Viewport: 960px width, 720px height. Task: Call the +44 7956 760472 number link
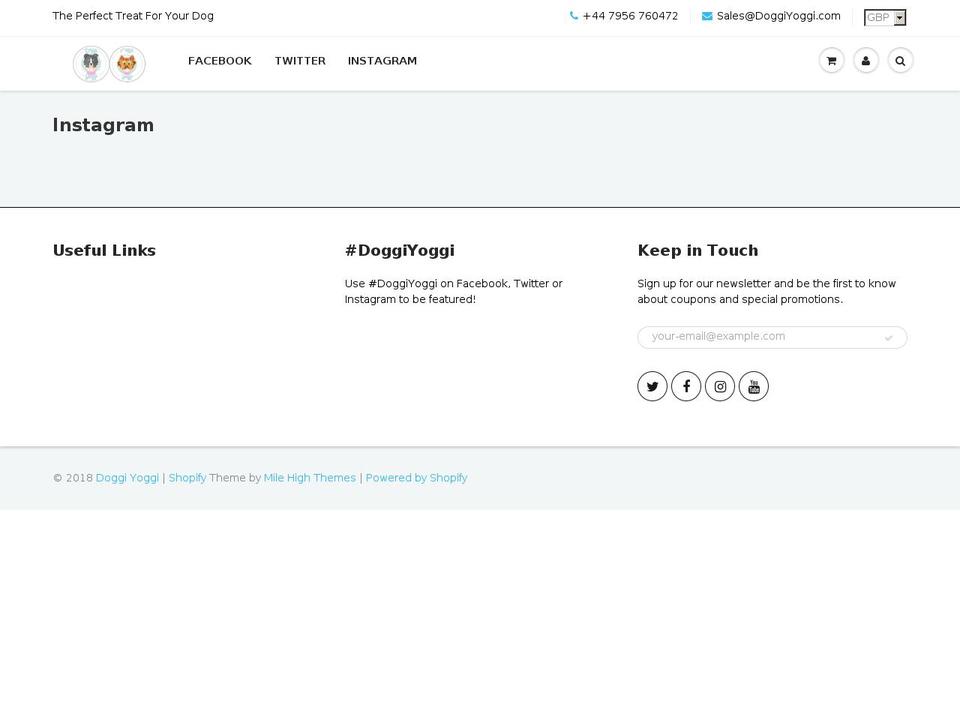pos(630,16)
